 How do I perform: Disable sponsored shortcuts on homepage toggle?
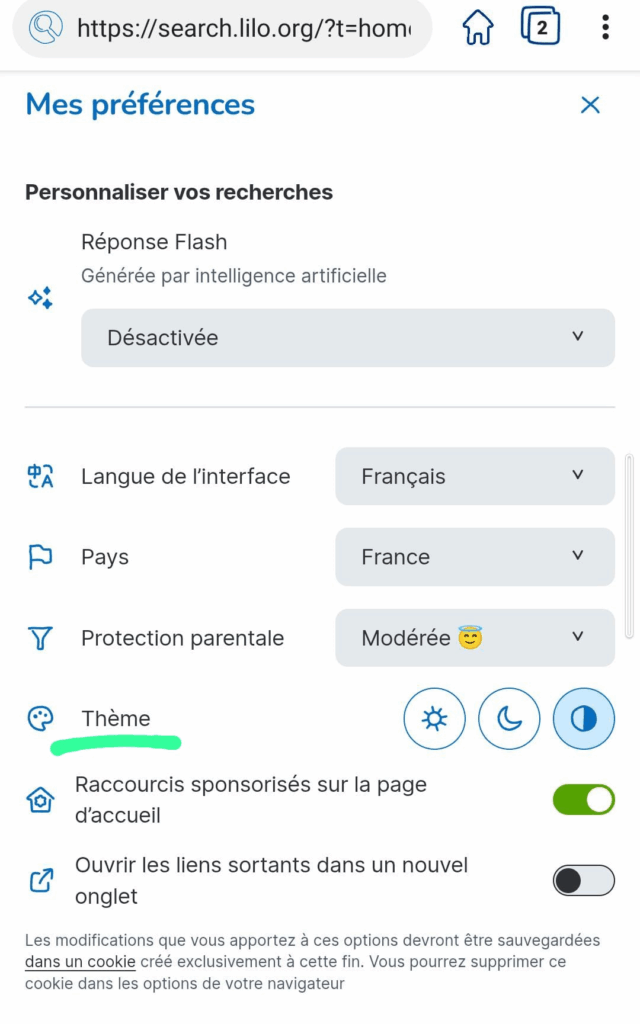click(x=583, y=799)
